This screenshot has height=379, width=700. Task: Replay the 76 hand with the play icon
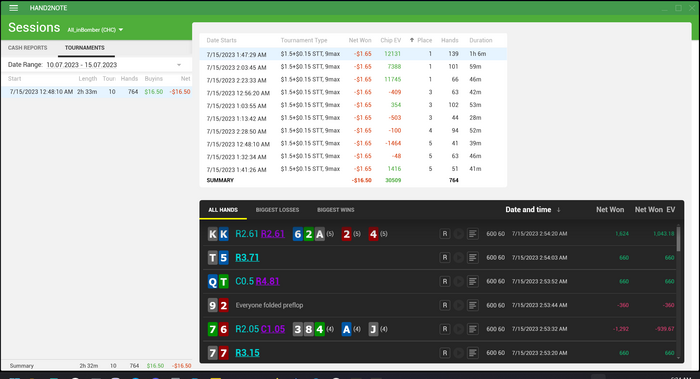coord(458,329)
